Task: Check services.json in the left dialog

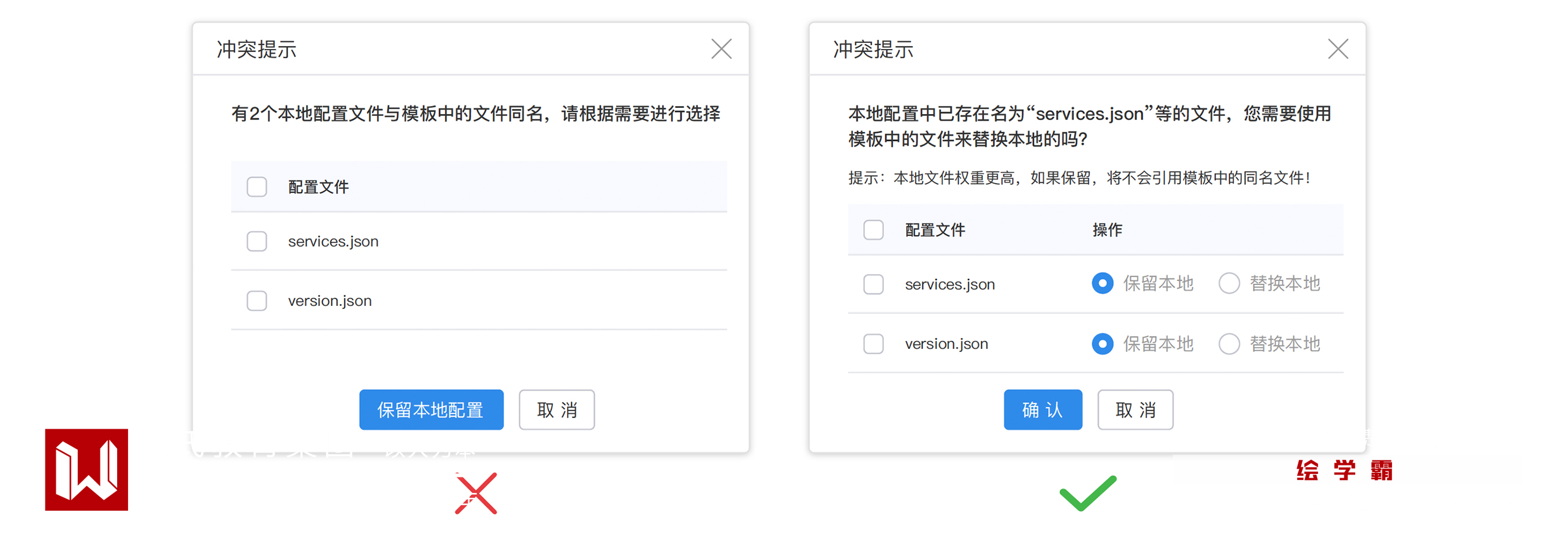Action: pos(257,242)
